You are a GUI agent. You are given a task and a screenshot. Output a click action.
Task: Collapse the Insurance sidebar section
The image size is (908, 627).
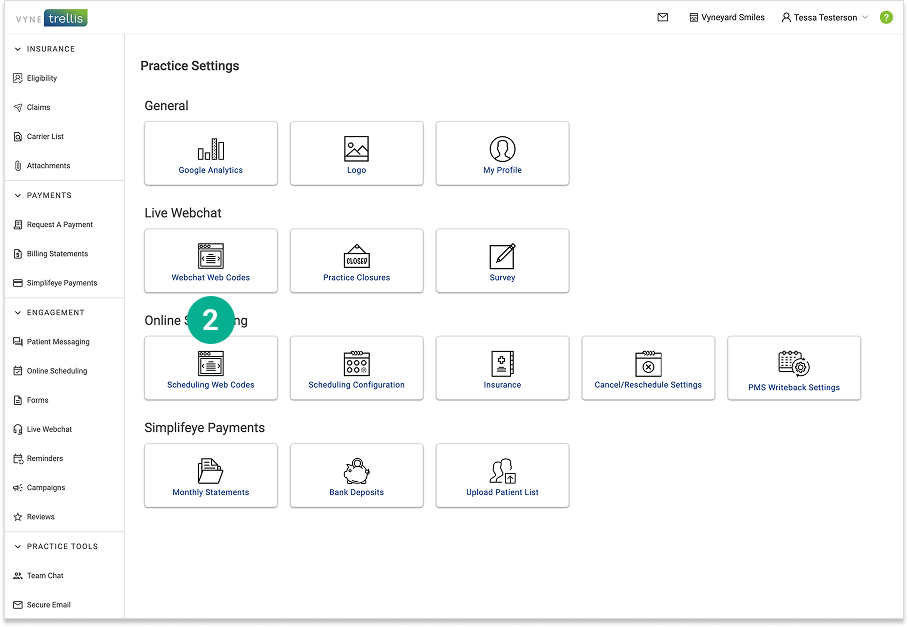[18, 49]
